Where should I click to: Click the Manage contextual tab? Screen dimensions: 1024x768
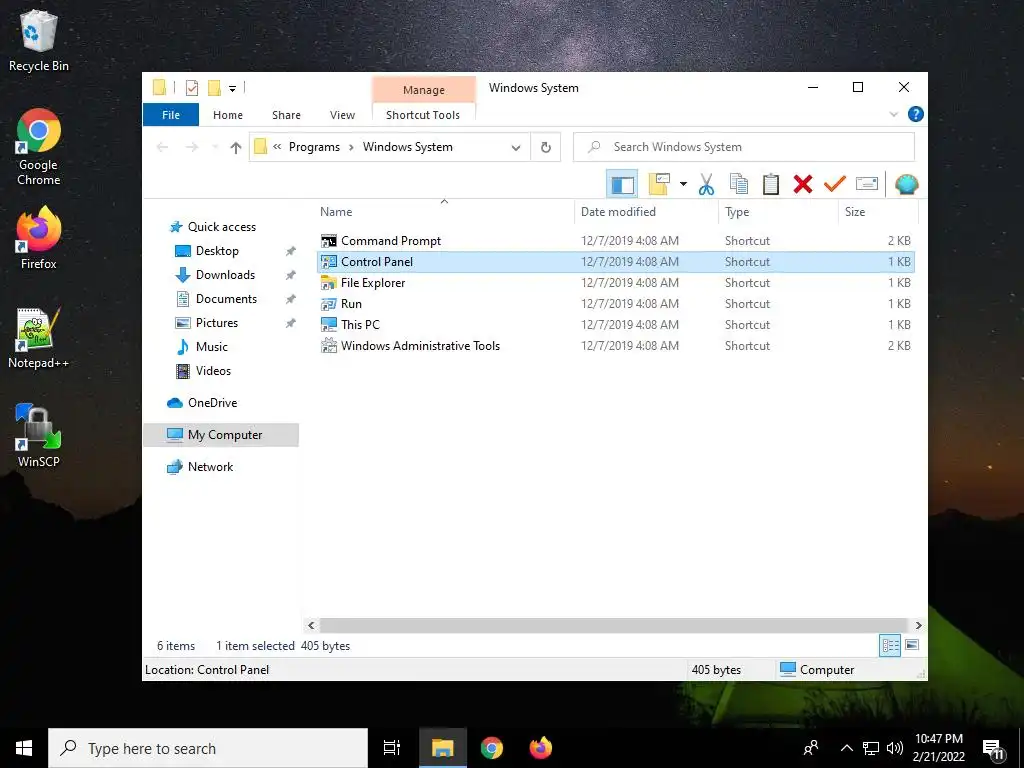pos(423,89)
